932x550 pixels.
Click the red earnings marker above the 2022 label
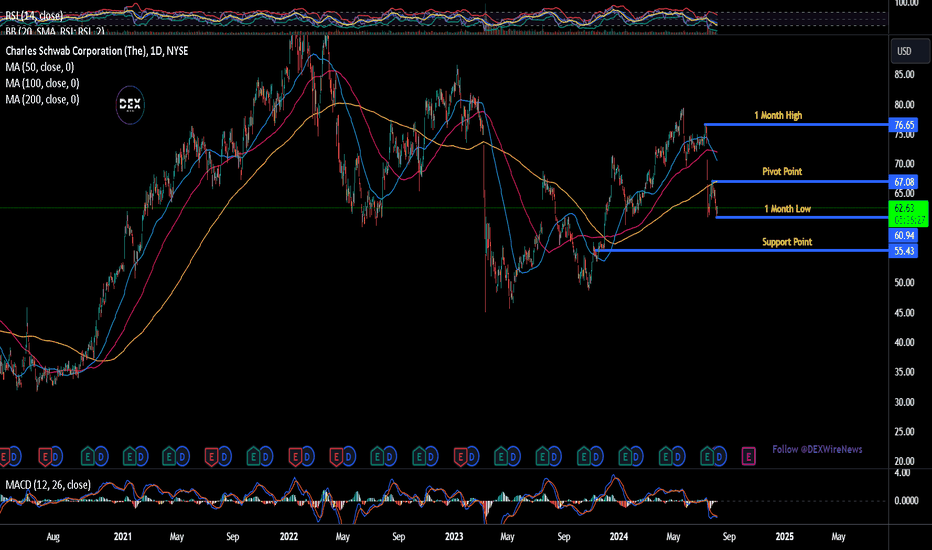tap(294, 457)
